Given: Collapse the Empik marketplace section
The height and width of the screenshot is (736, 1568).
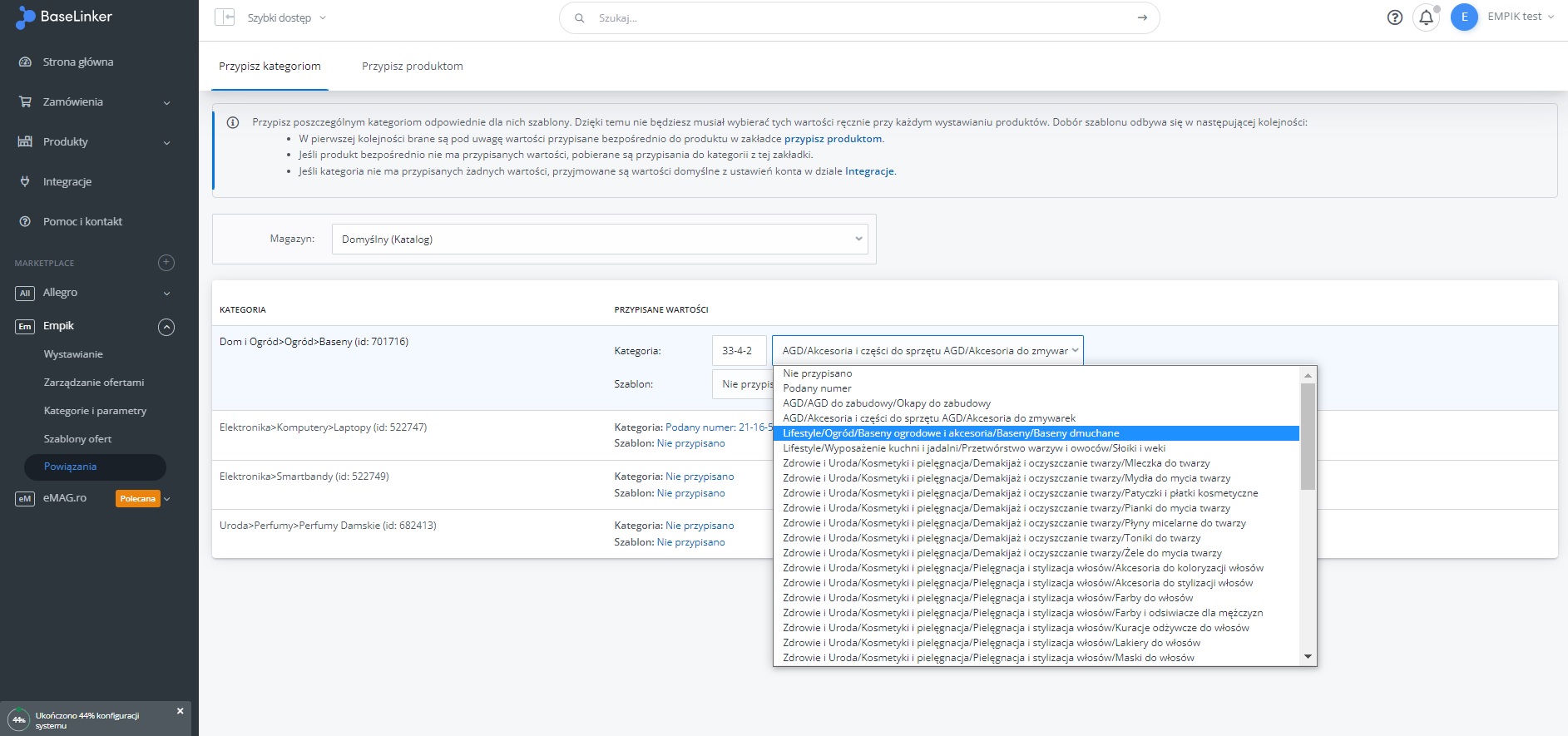Looking at the screenshot, I should 166,327.
